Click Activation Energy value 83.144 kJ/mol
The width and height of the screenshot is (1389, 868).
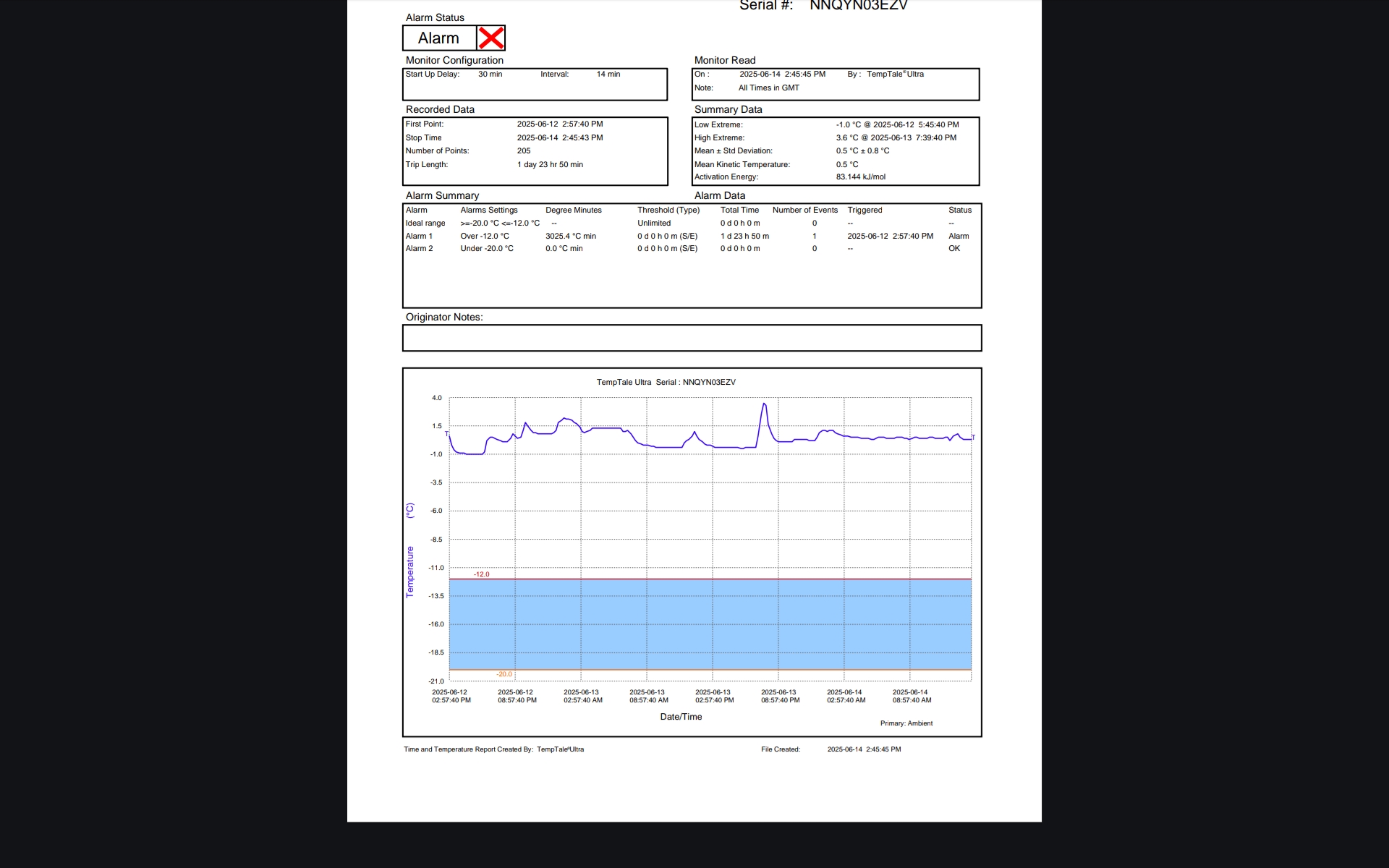point(860,177)
